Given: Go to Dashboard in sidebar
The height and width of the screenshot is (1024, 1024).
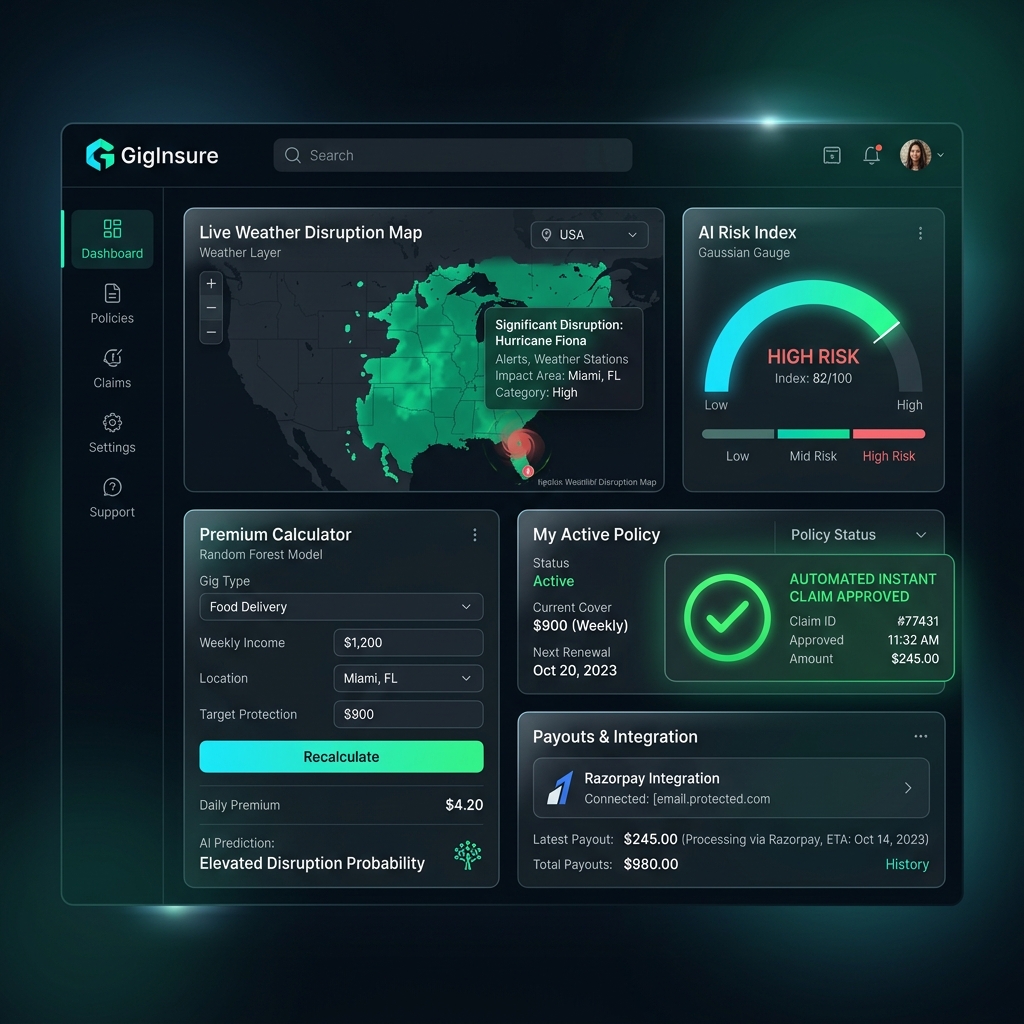Looking at the screenshot, I should point(112,239).
